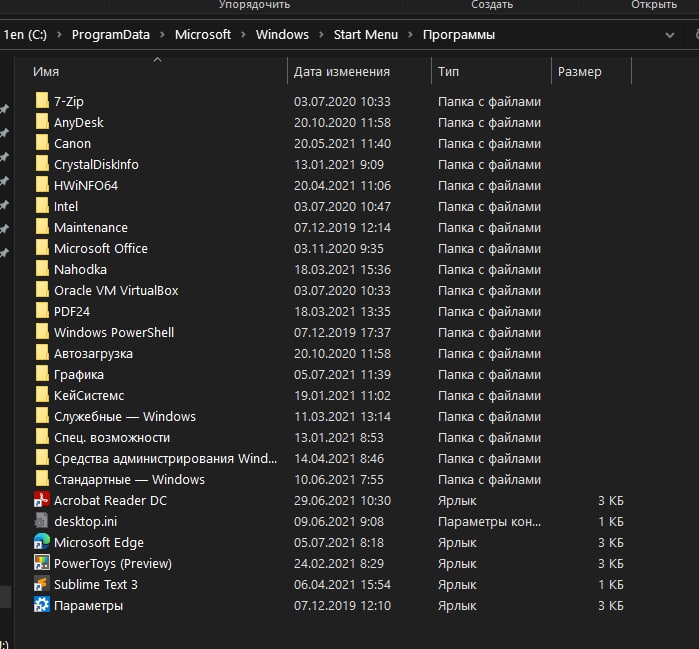
Task: Select Windows PowerShell folder icon
Action: 42,332
